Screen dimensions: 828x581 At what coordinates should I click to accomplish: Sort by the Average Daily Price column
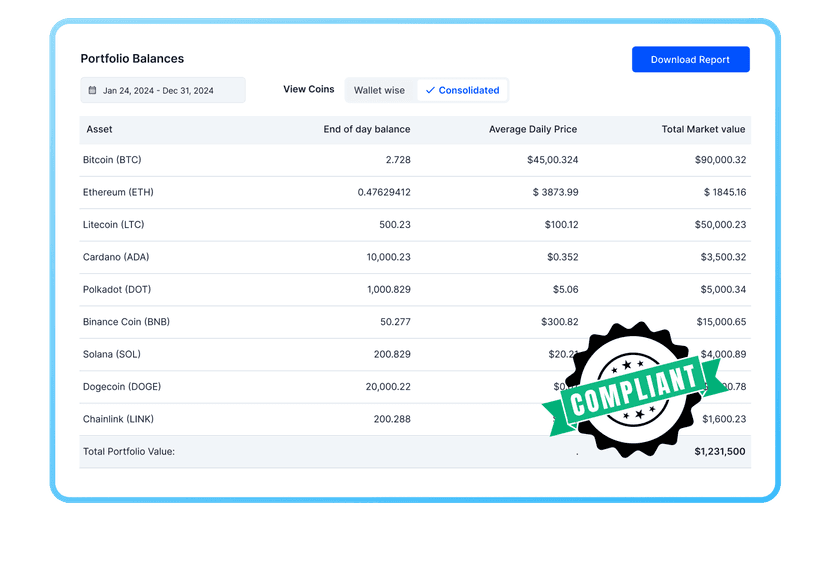click(533, 129)
